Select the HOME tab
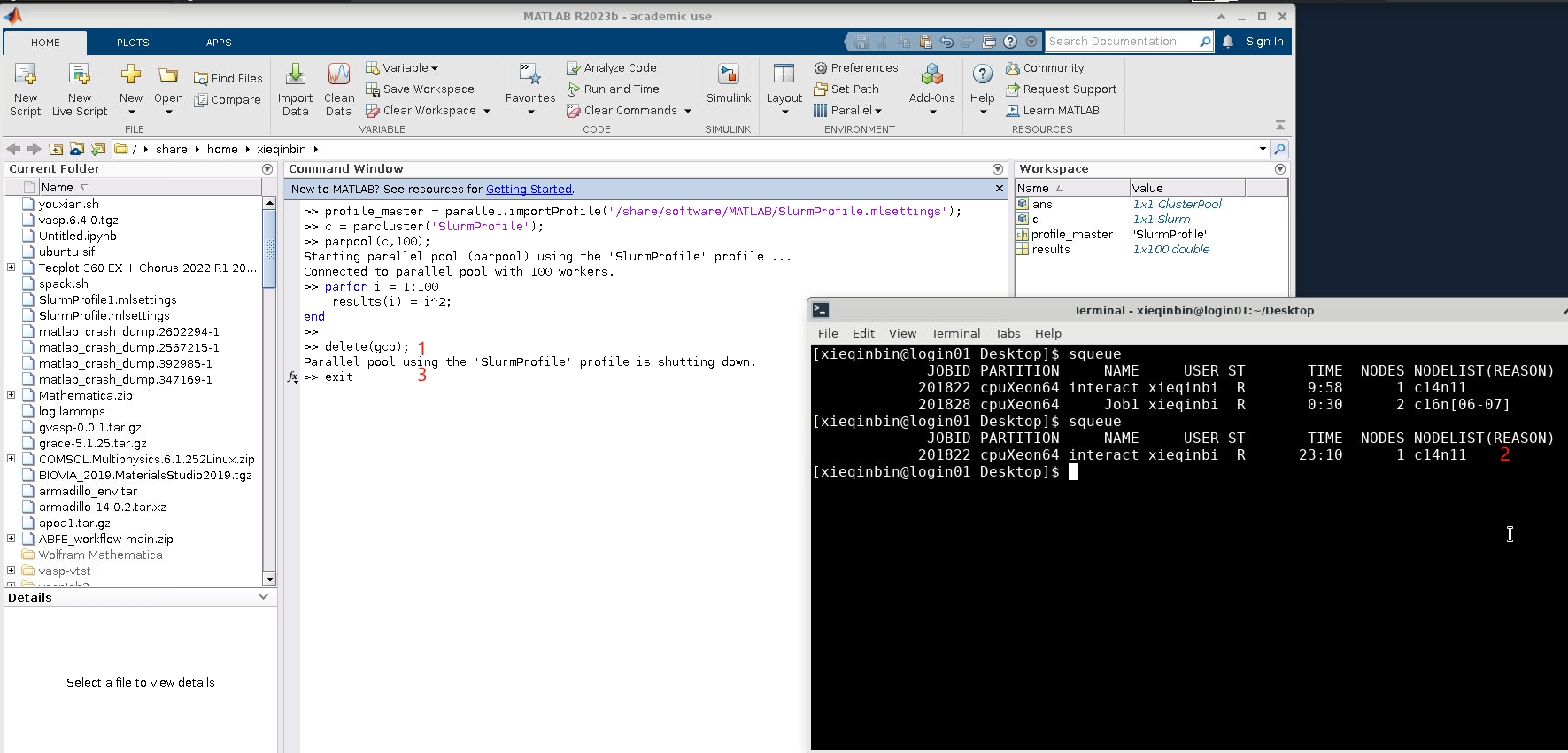Image resolution: width=1568 pixels, height=753 pixels. pyautogui.click(x=45, y=43)
